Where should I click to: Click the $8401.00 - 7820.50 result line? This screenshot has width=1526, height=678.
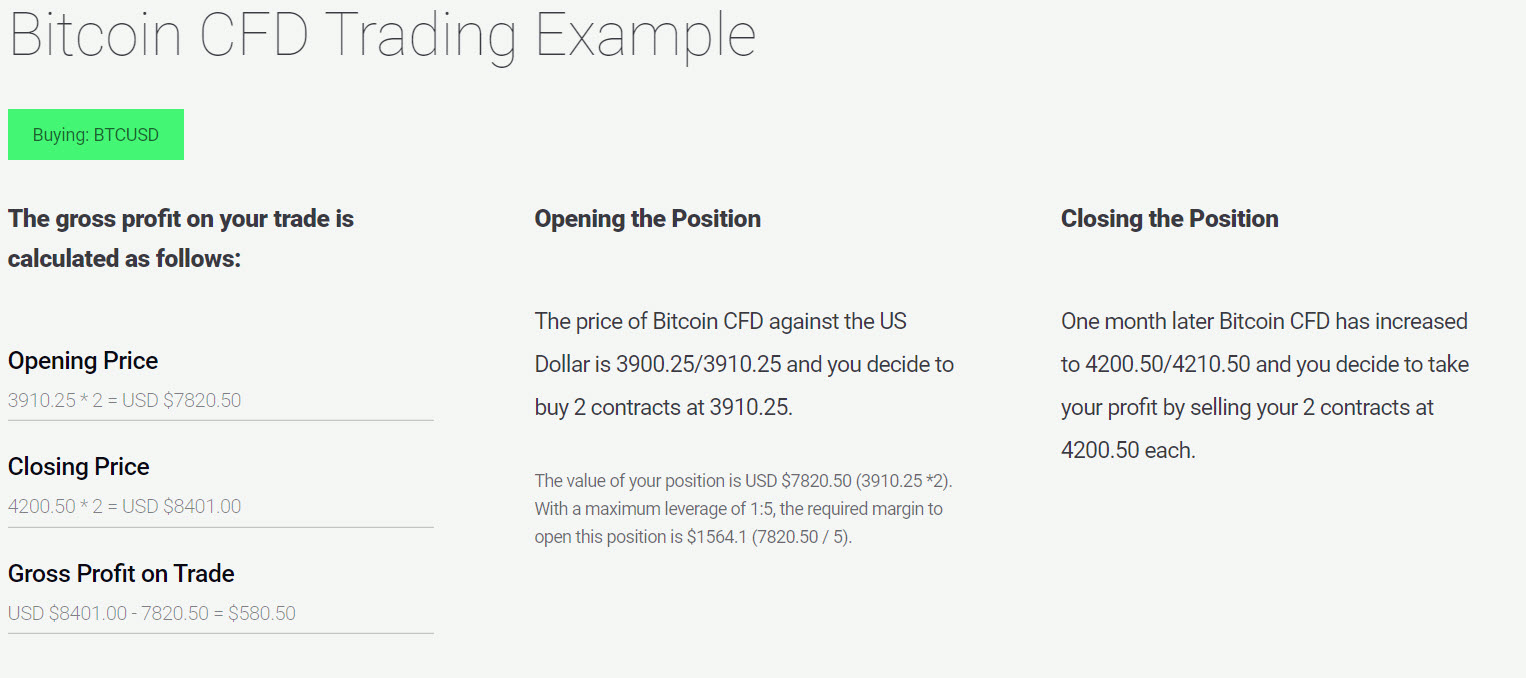[x=152, y=613]
